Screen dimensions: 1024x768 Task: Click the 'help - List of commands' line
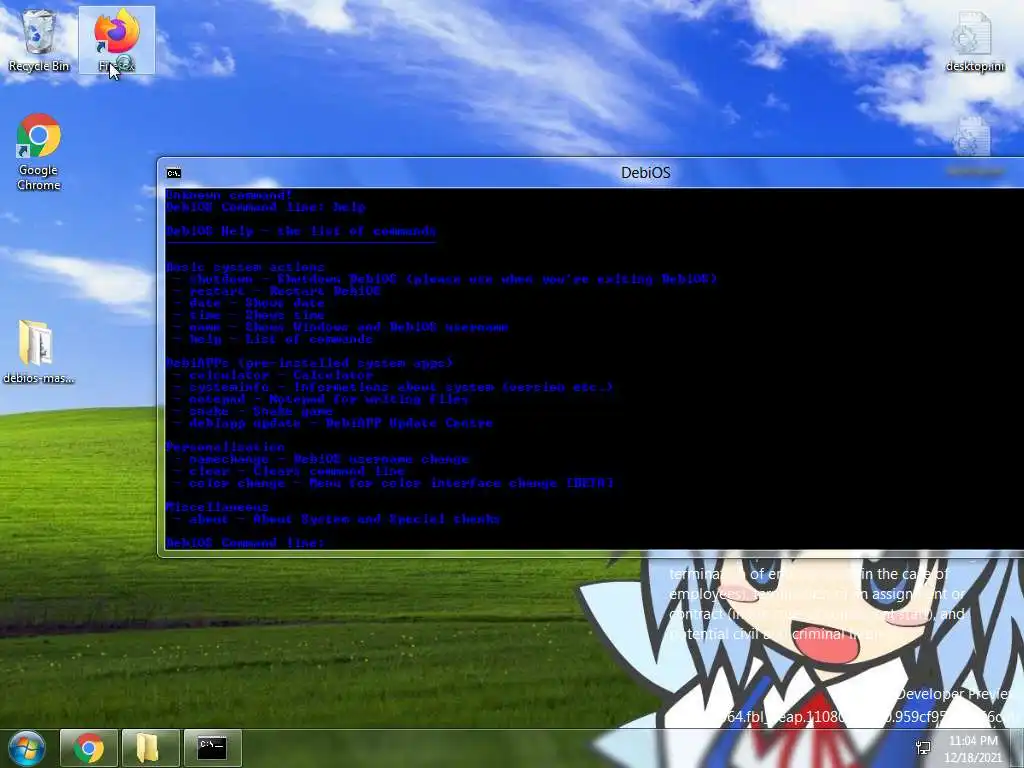273,339
